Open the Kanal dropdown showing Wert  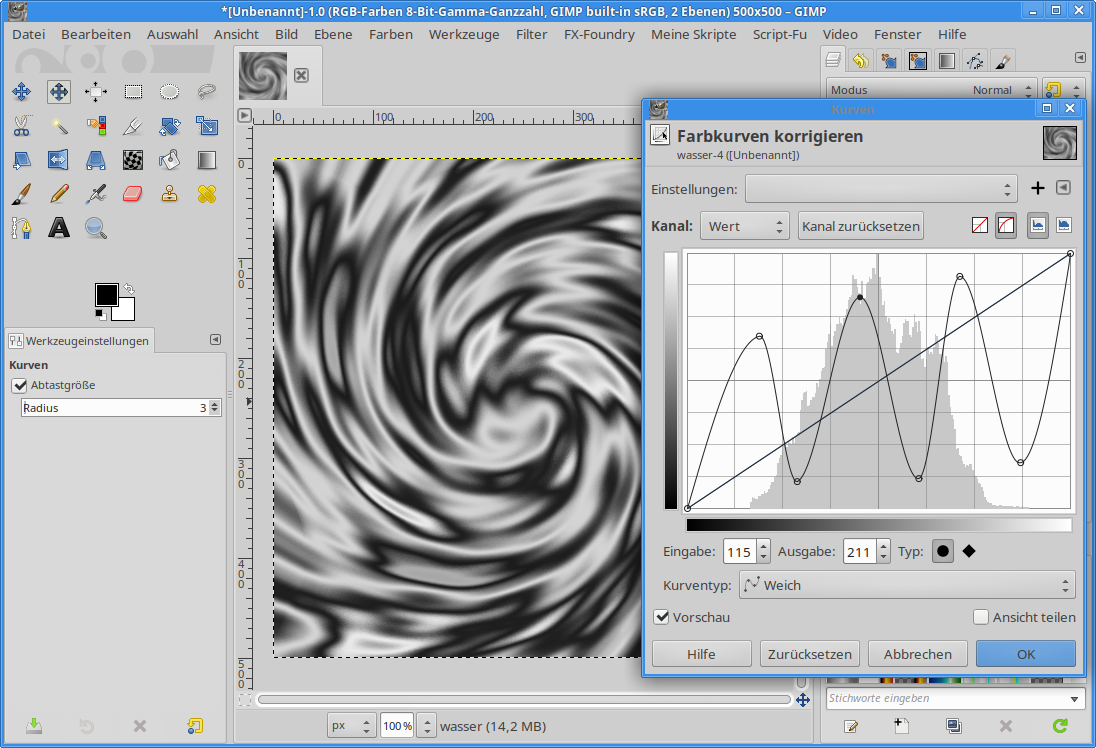pos(744,226)
